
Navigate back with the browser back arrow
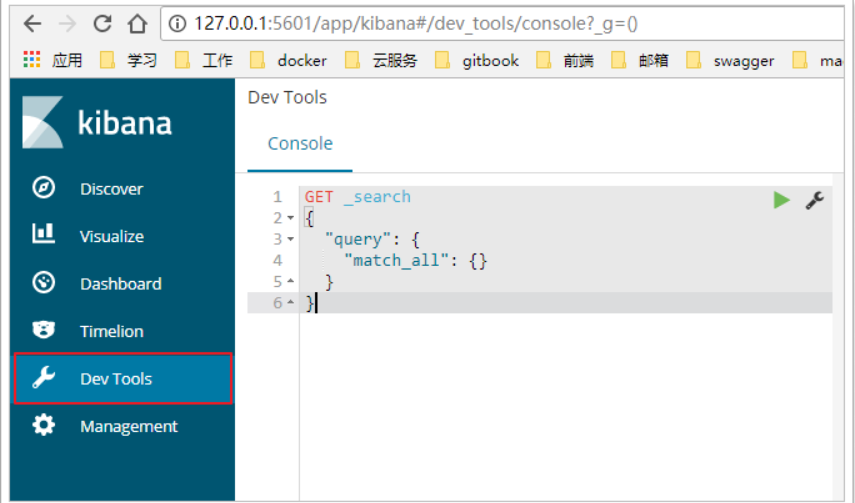tap(32, 22)
